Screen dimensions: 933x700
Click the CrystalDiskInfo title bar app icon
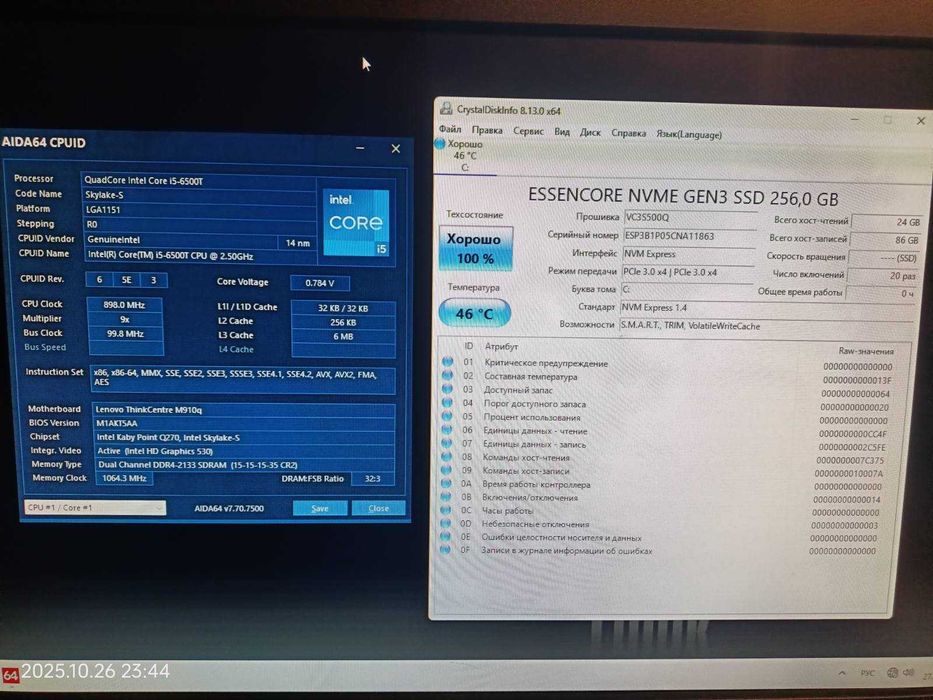446,109
